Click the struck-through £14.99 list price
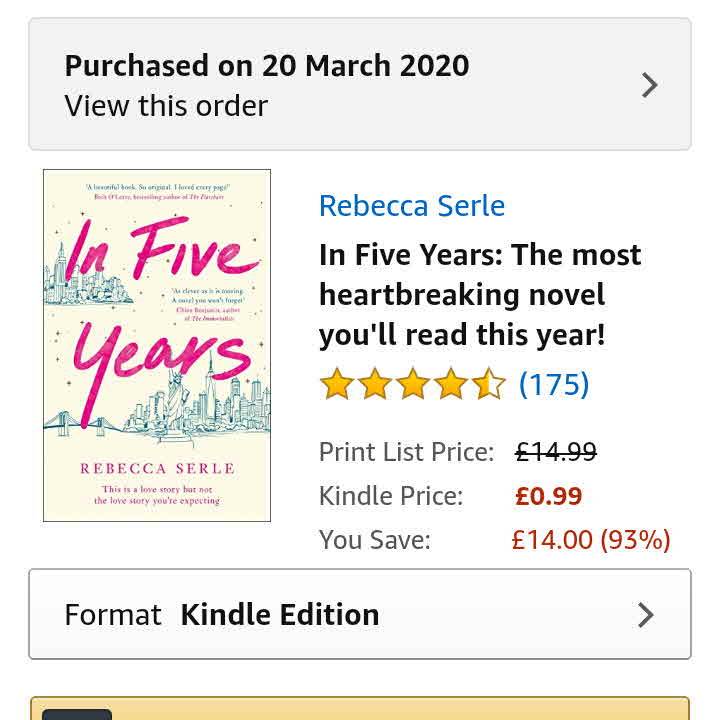The height and width of the screenshot is (720, 720). pyautogui.click(x=555, y=452)
